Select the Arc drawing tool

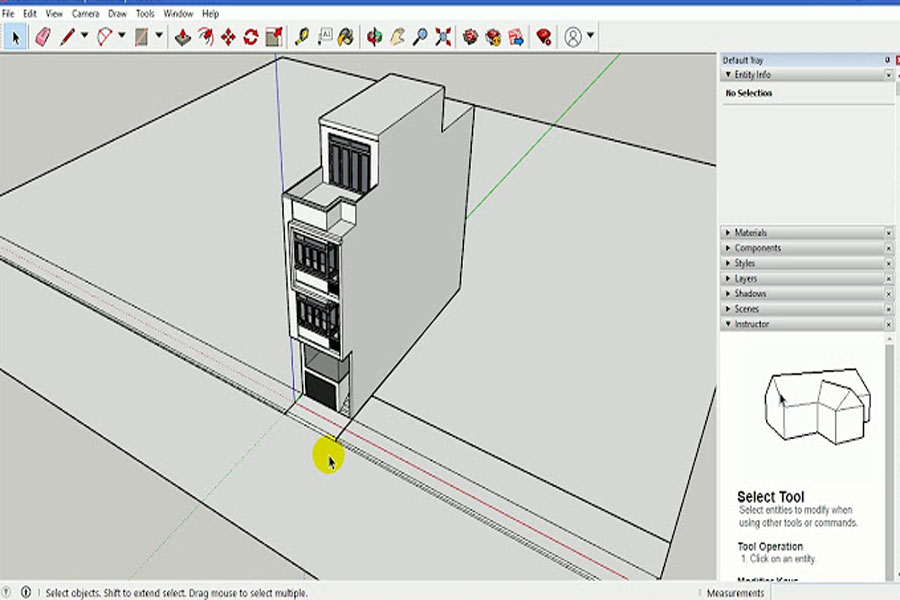point(104,37)
